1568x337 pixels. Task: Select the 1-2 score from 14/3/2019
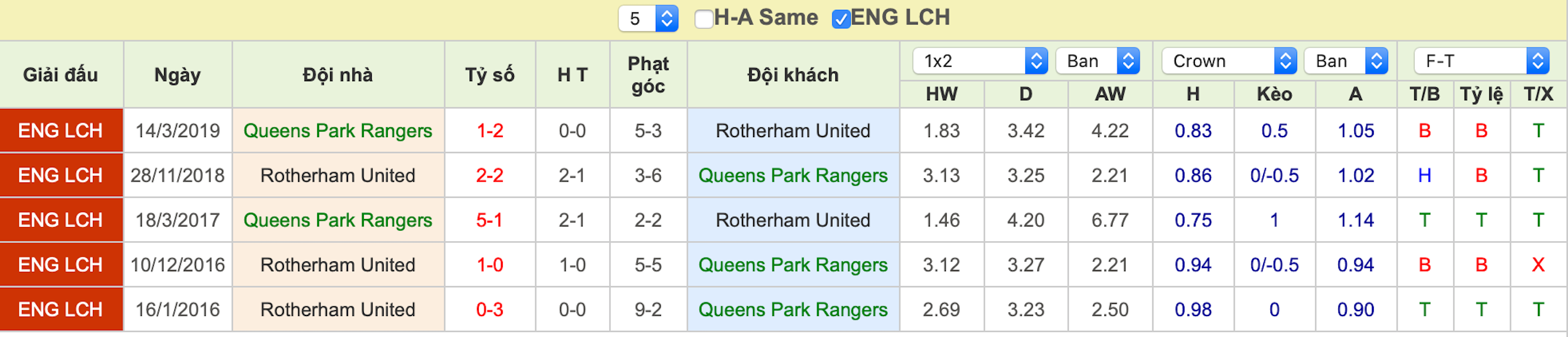(490, 130)
